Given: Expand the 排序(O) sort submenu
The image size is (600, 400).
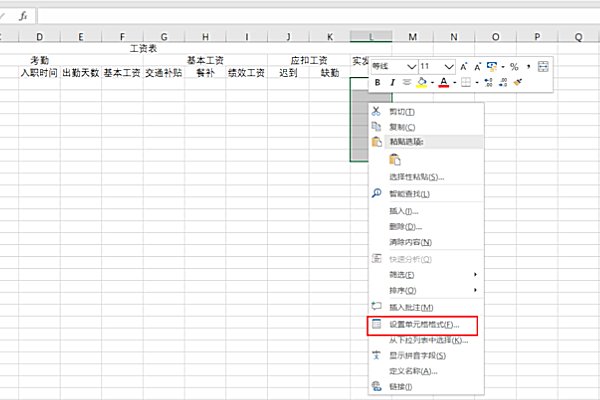Looking at the screenshot, I should coord(426,291).
